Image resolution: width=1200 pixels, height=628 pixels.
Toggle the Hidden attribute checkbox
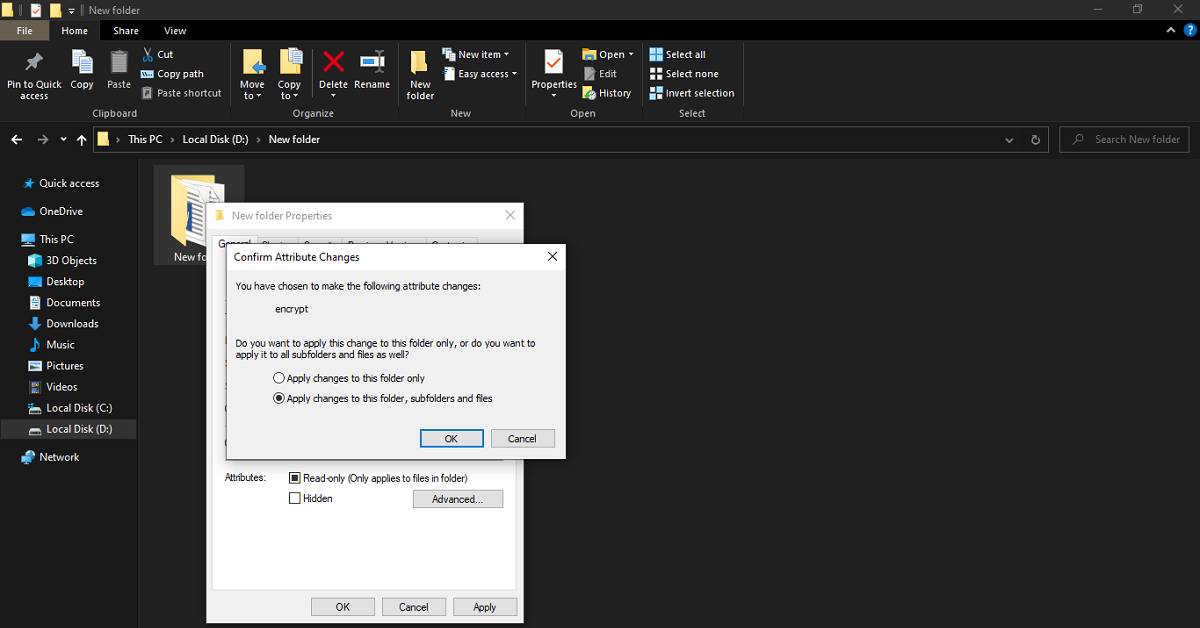click(295, 498)
